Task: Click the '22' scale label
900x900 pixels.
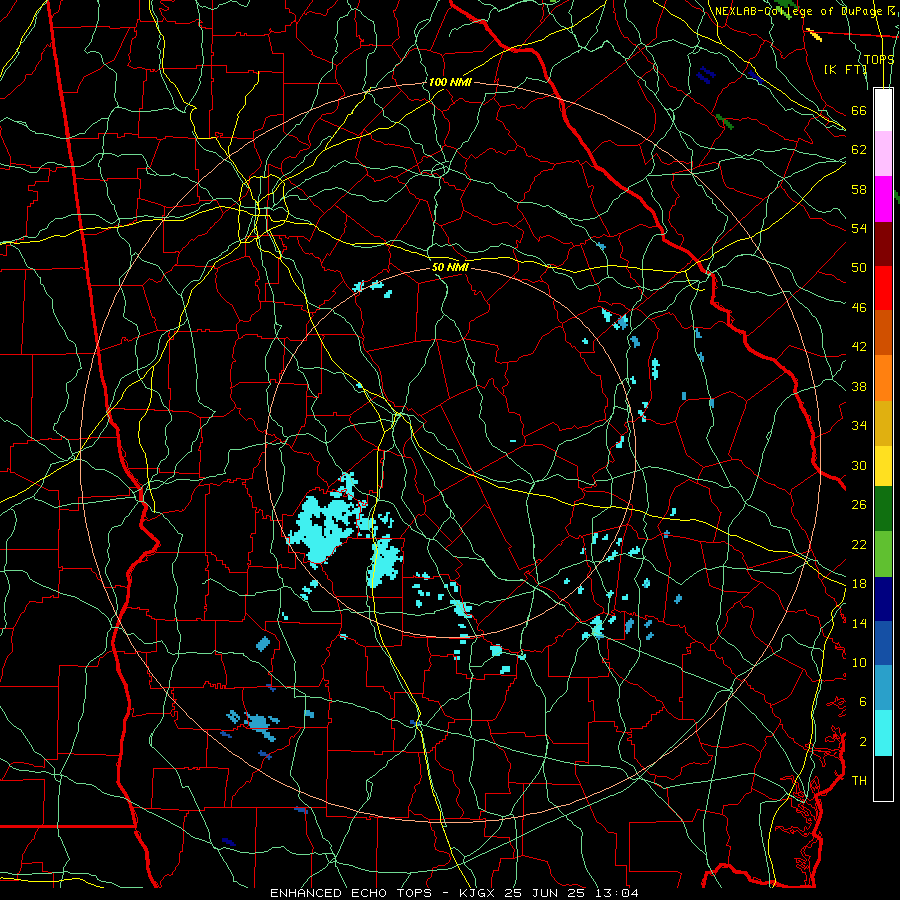Action: tap(859, 544)
